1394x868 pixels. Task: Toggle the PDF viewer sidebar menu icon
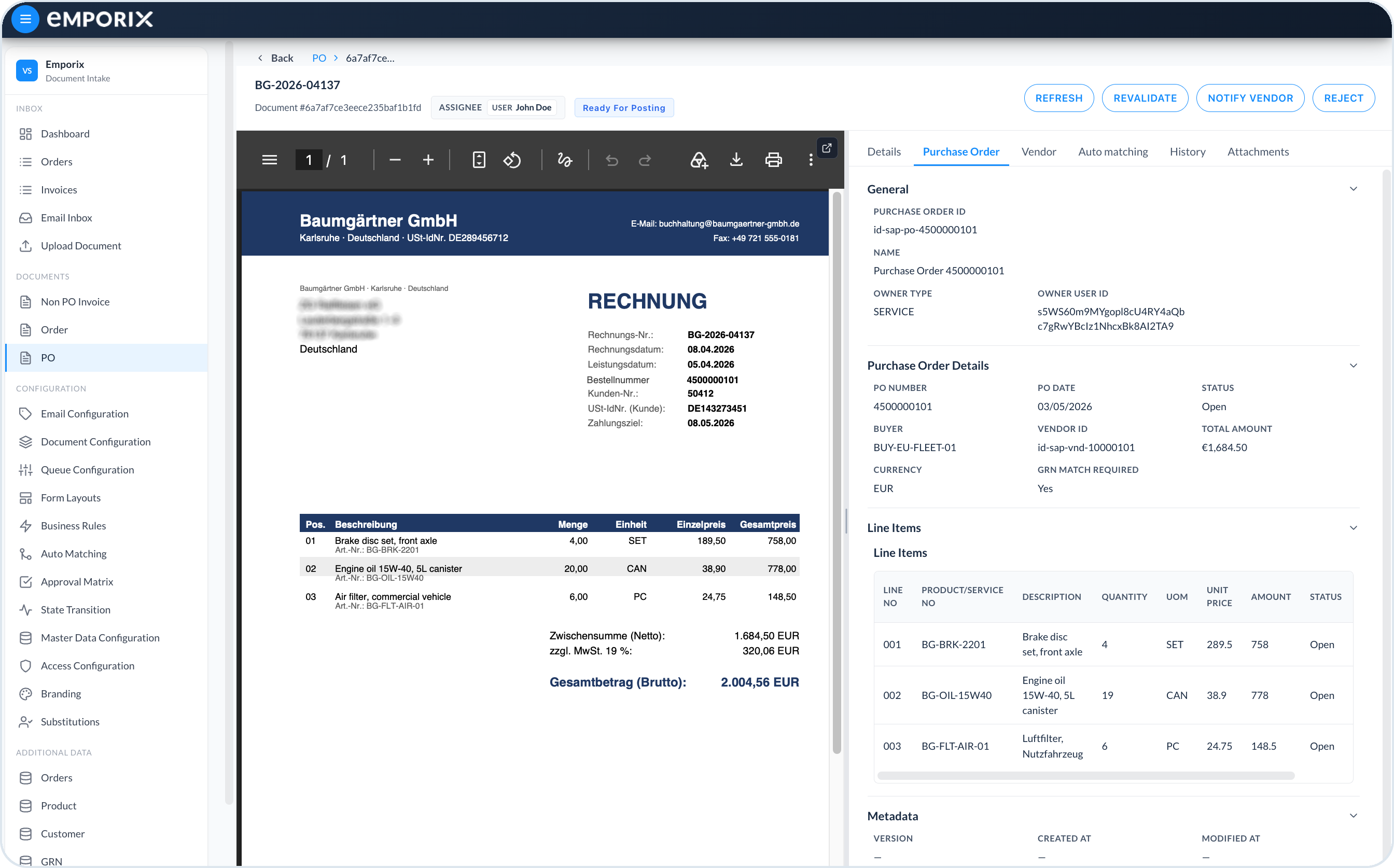pyautogui.click(x=269, y=160)
